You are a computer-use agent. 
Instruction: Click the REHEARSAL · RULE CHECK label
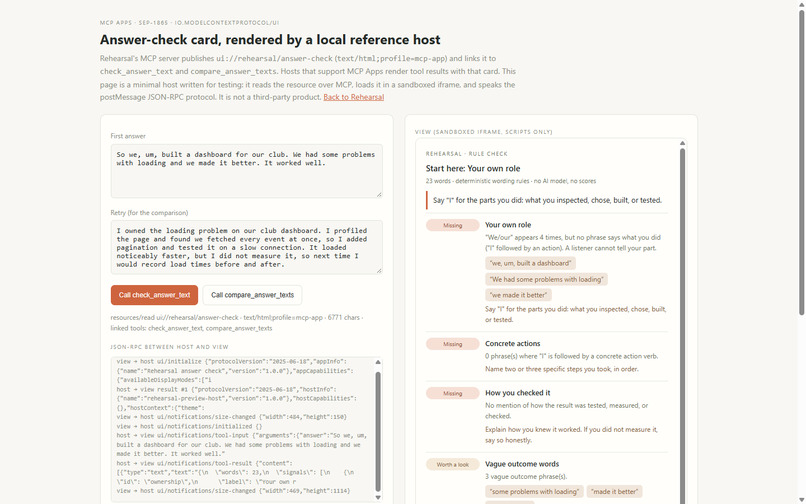tap(467, 154)
